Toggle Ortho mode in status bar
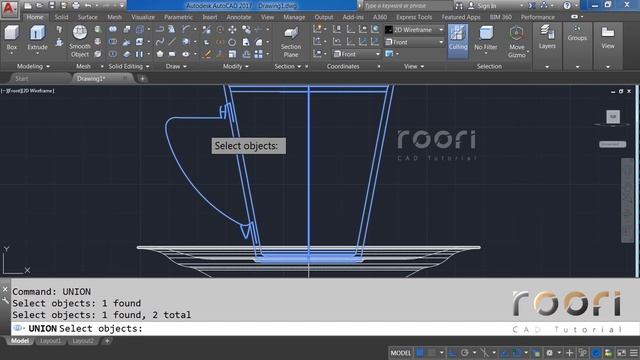 [x=452, y=353]
